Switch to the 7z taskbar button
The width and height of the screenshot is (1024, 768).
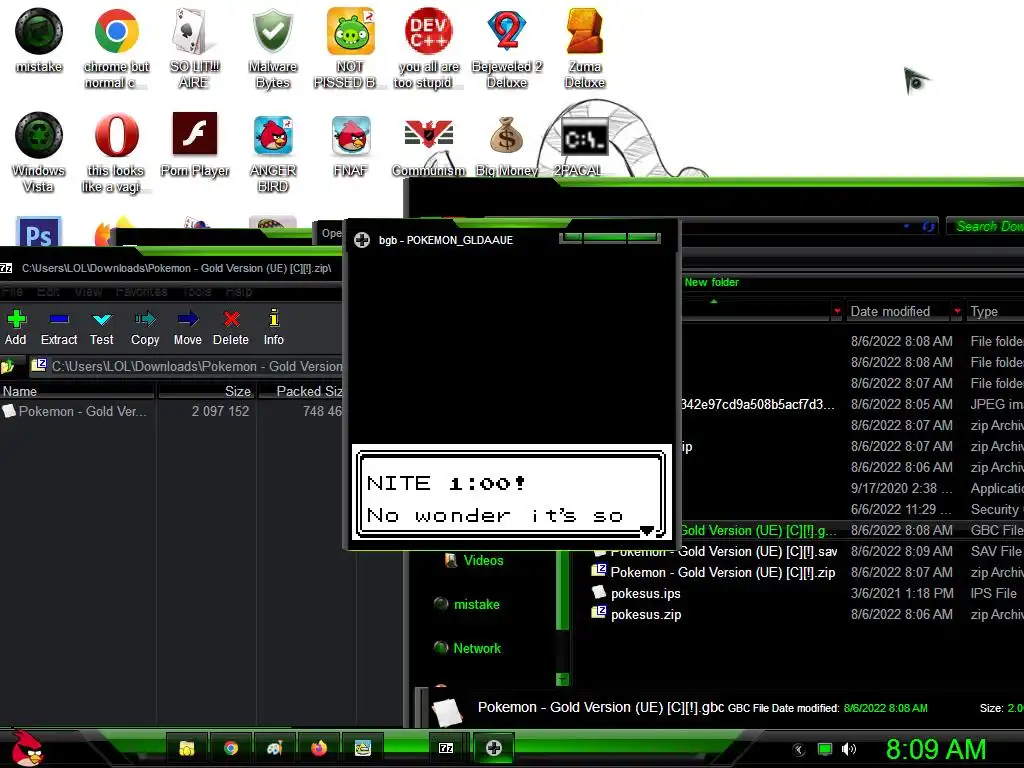(446, 748)
